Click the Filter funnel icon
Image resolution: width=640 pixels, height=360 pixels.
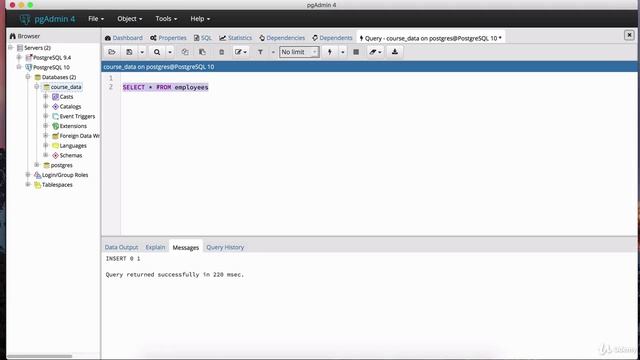tap(260, 52)
